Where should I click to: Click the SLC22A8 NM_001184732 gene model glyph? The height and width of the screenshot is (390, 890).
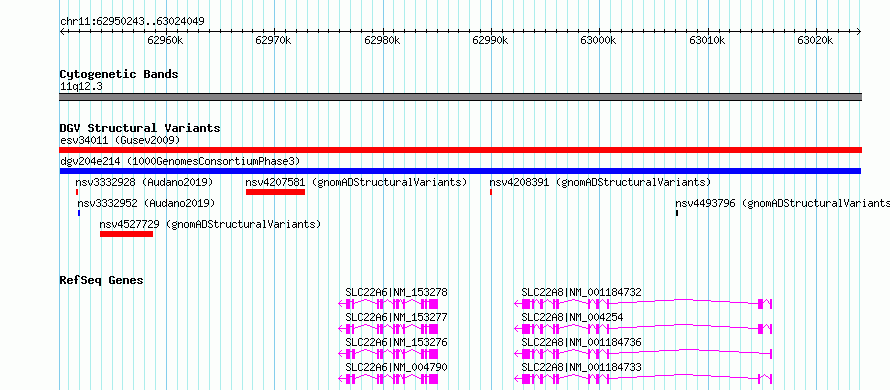(643, 304)
